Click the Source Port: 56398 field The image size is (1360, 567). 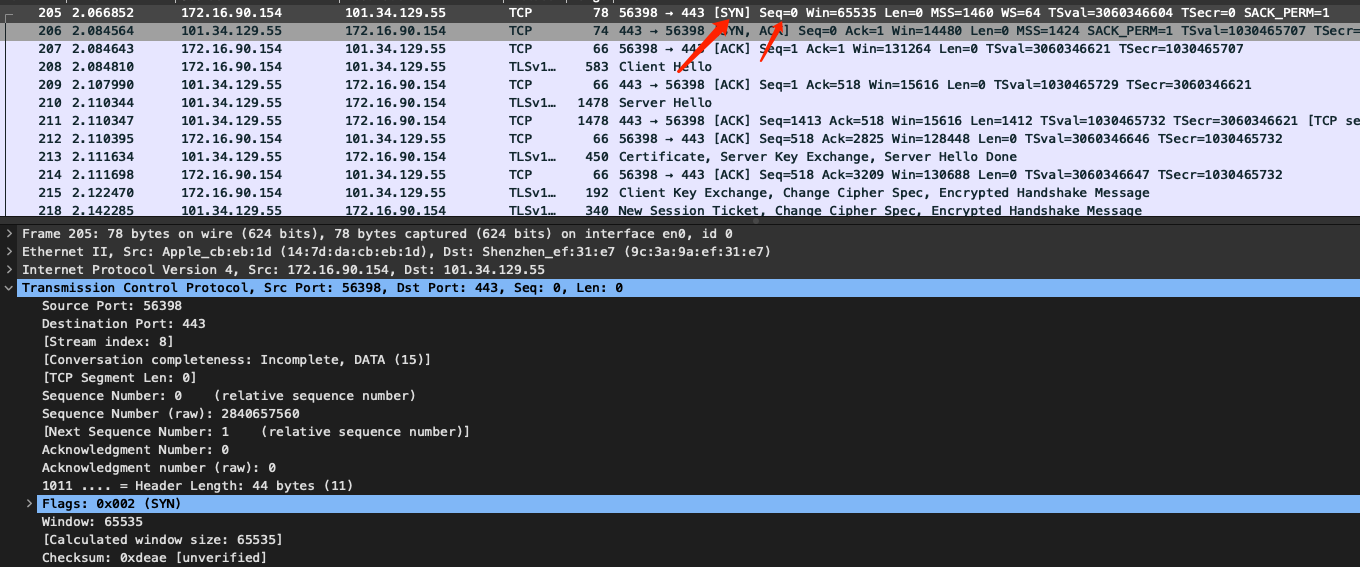[111, 305]
